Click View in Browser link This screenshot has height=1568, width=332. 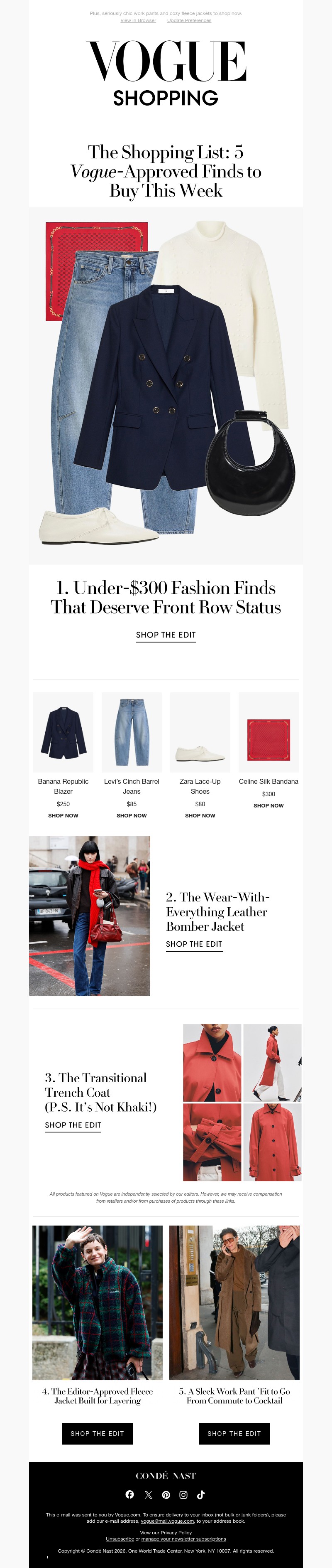(x=138, y=20)
